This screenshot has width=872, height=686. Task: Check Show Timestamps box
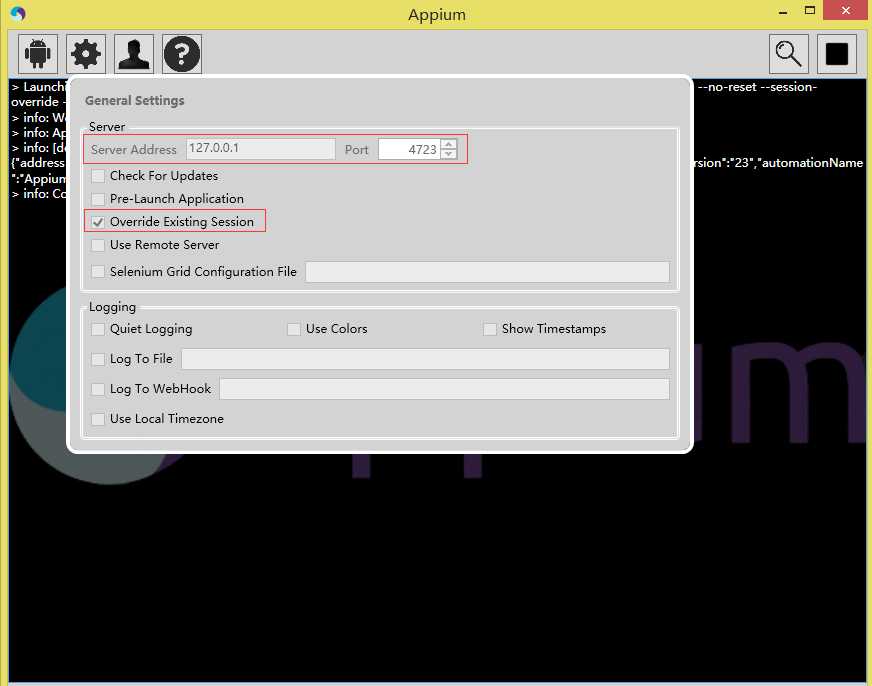pos(489,329)
